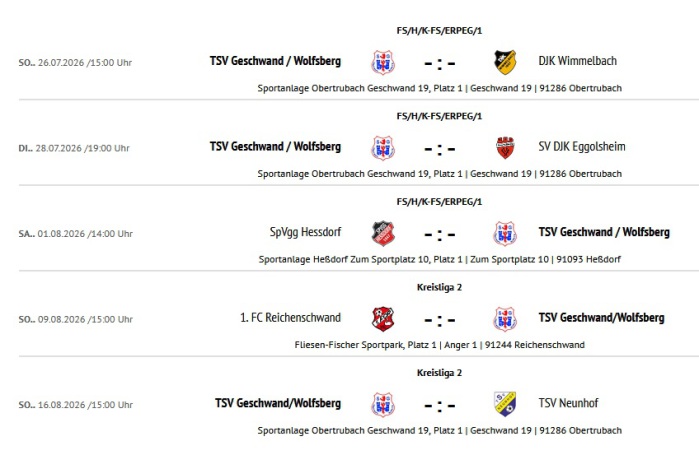Click the DJK Wimmelbach club crest
Viewport: 699px width, 455px height.
tap(505, 62)
